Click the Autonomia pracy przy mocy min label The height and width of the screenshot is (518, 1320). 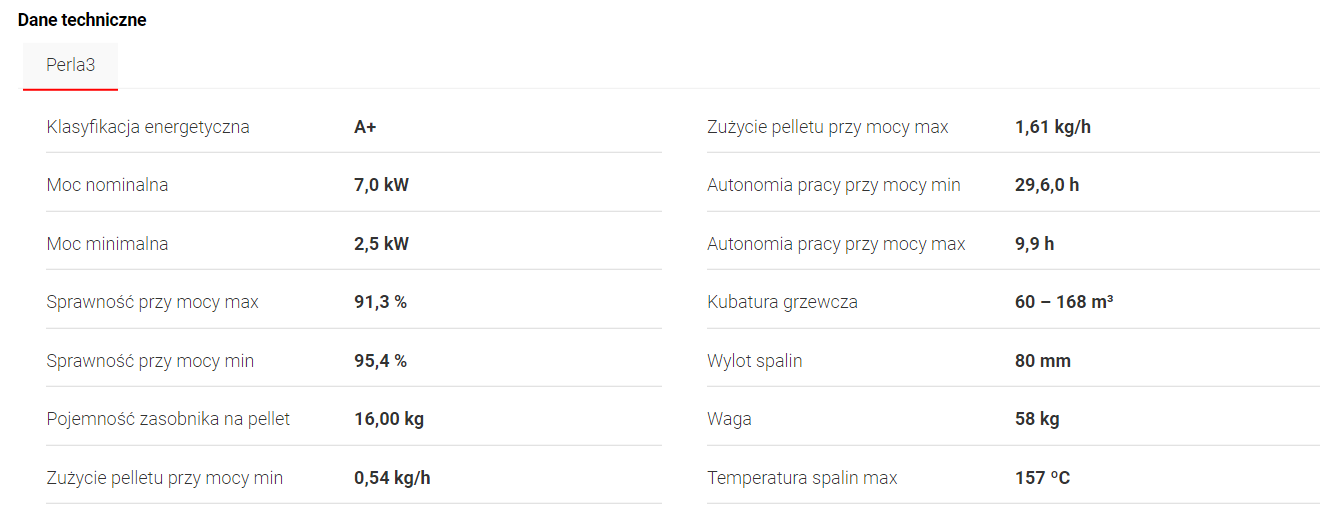click(834, 185)
